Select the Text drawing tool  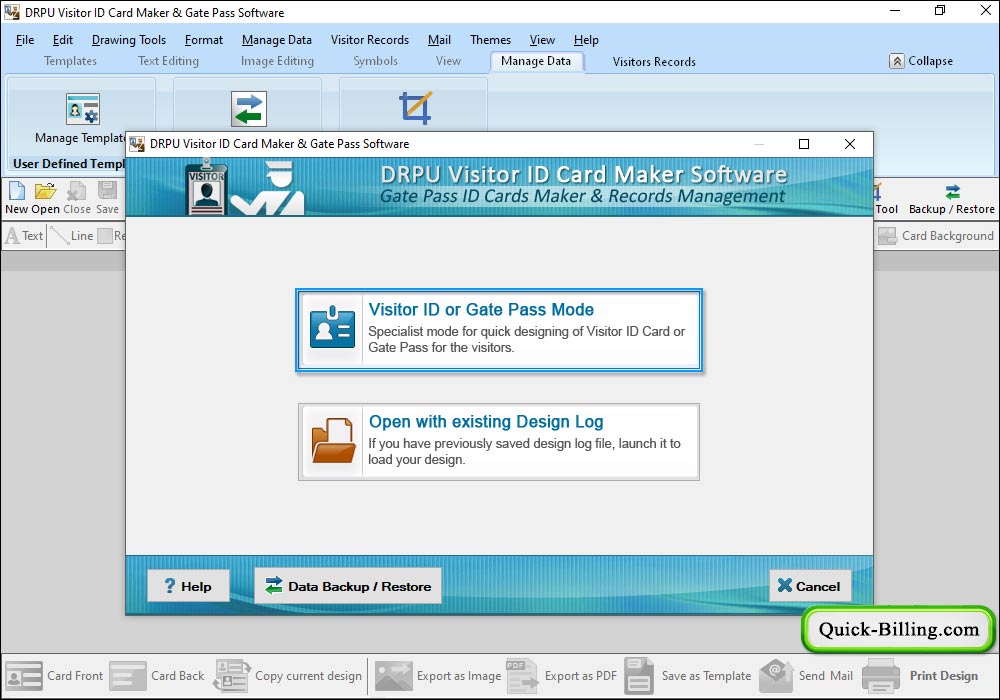click(x=24, y=236)
